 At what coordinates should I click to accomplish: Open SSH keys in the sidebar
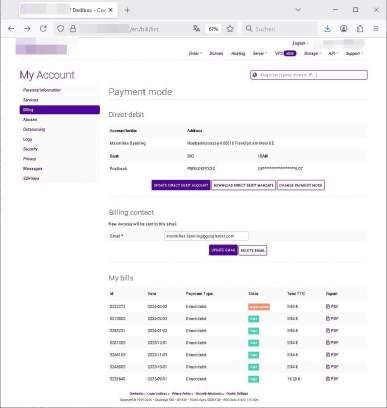pyautogui.click(x=31, y=178)
